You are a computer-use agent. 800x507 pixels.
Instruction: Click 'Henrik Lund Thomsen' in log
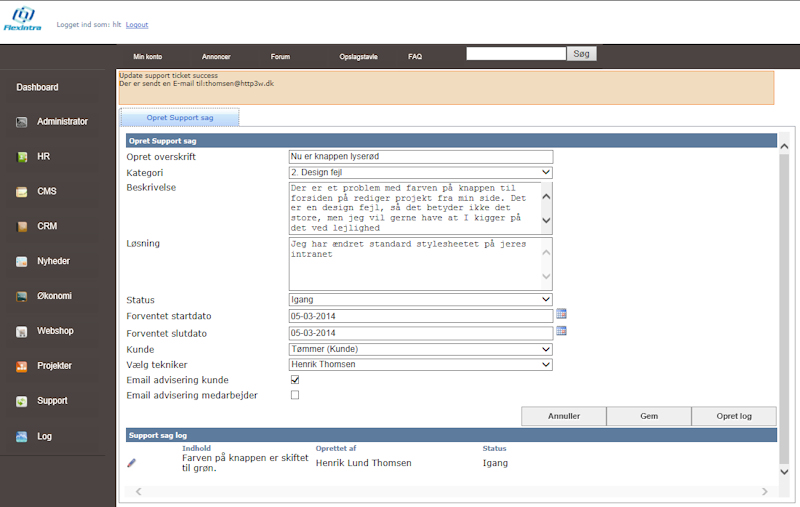363,463
